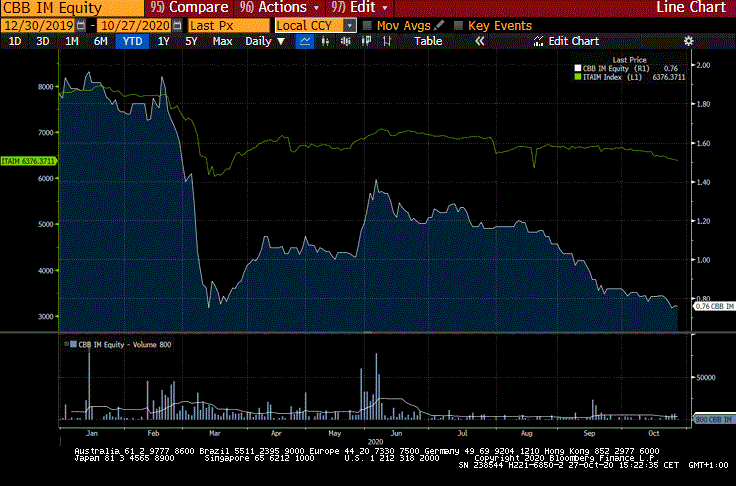The height and width of the screenshot is (486, 736).
Task: Click the Line Chart title
Action: point(690,8)
